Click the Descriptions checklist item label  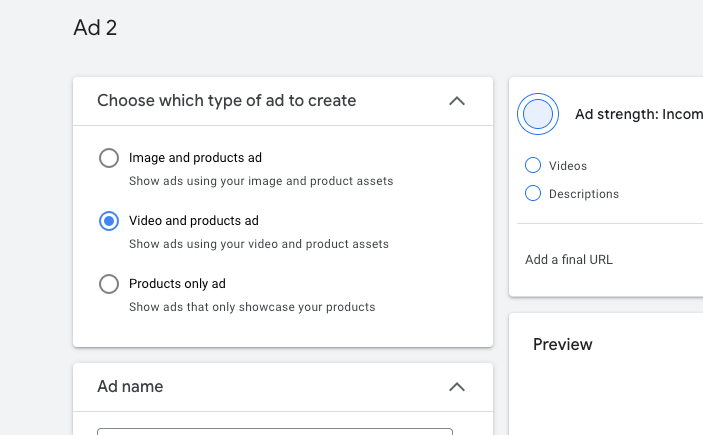[x=584, y=194]
